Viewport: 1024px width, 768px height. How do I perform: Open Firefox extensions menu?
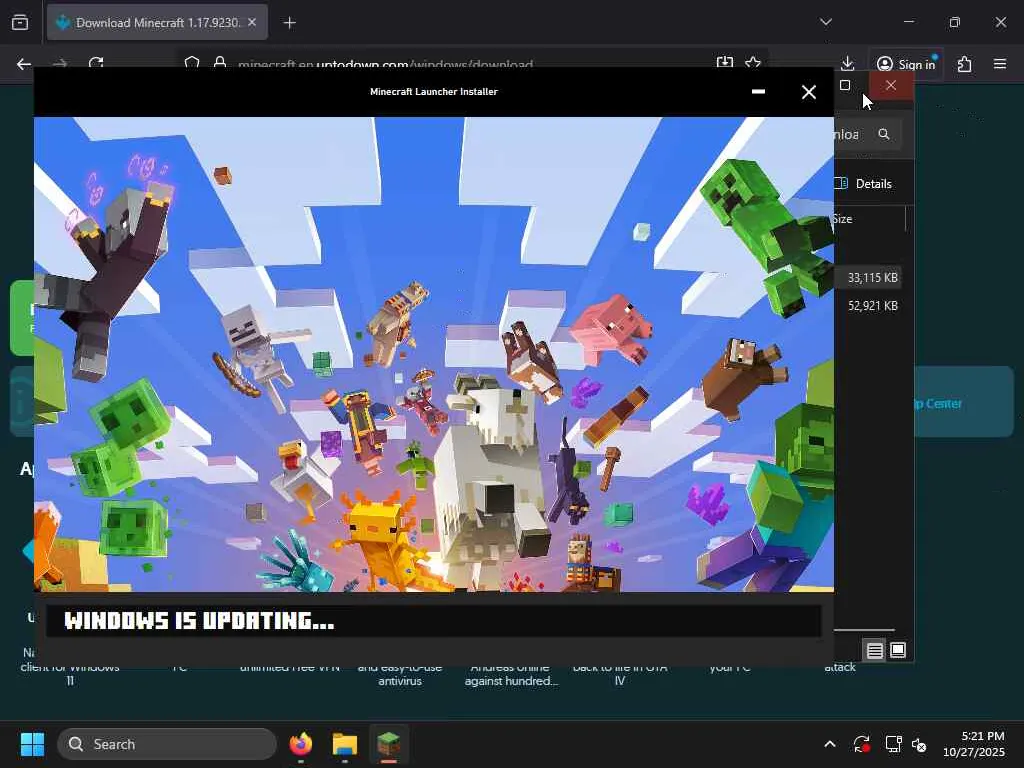[965, 64]
